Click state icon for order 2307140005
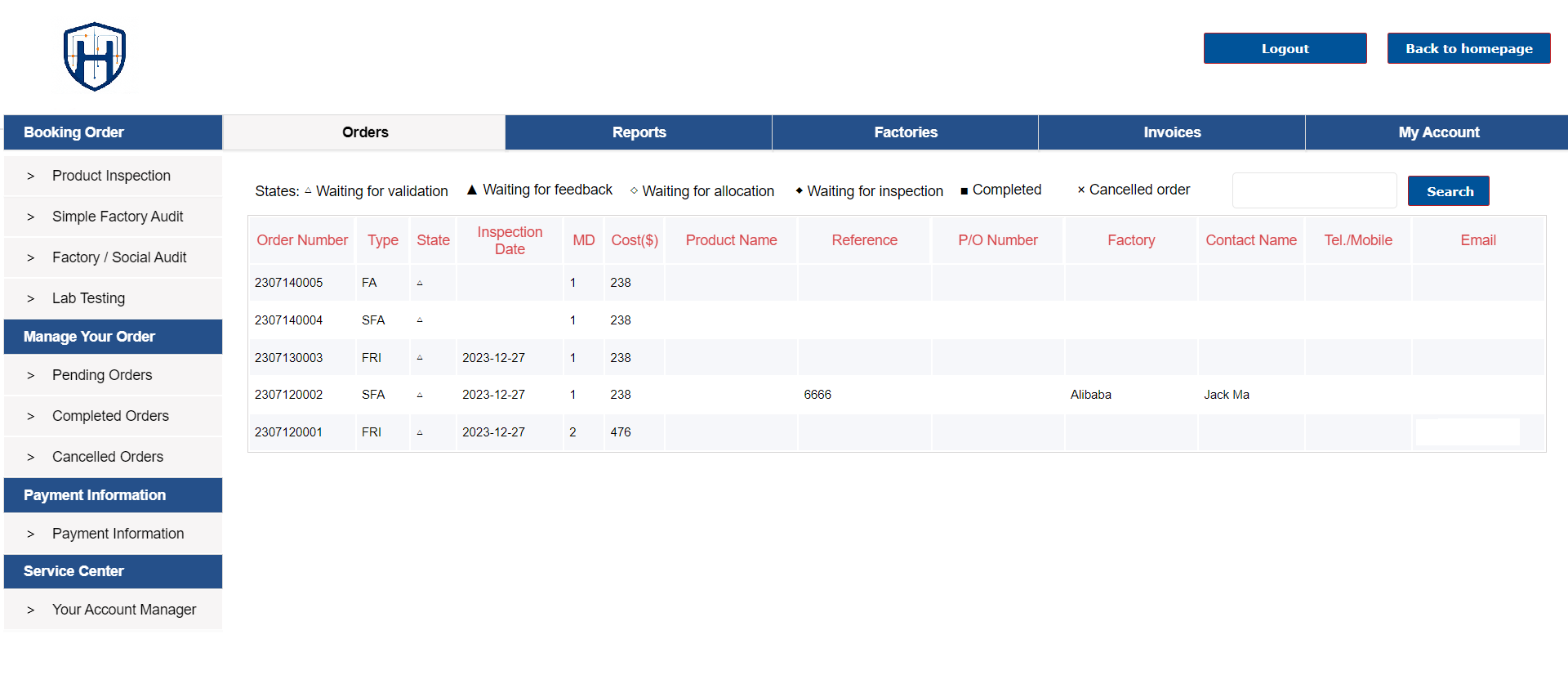This screenshot has width=1568, height=693. 420,283
